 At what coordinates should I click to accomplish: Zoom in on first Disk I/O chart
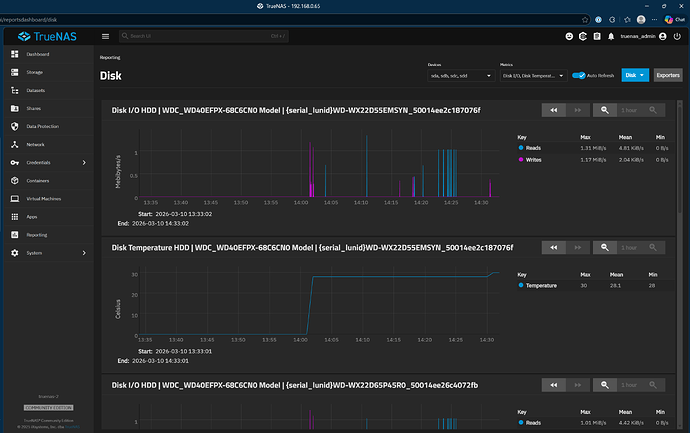click(653, 110)
